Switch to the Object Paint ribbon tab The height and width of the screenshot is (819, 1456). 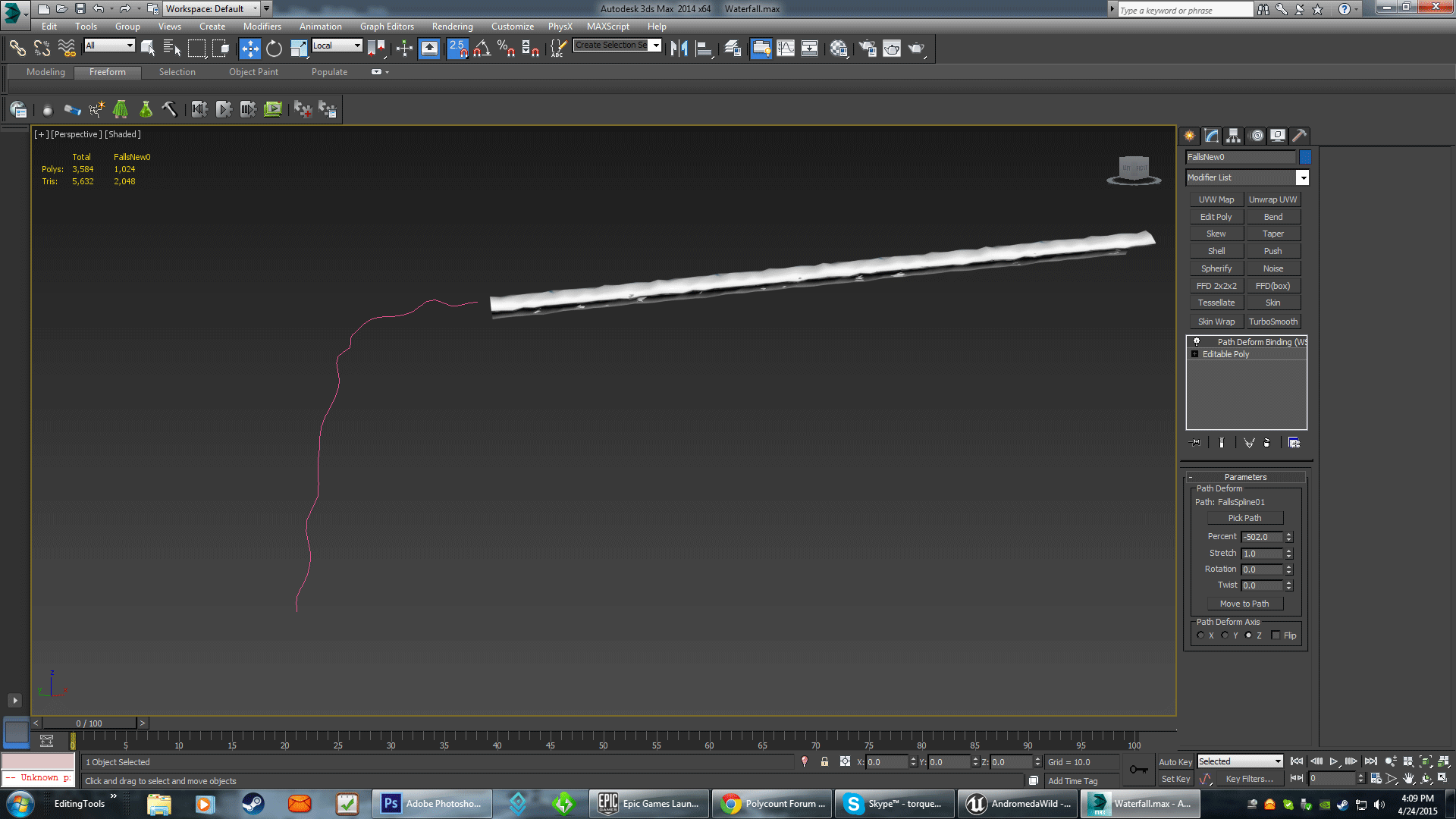pyautogui.click(x=253, y=72)
